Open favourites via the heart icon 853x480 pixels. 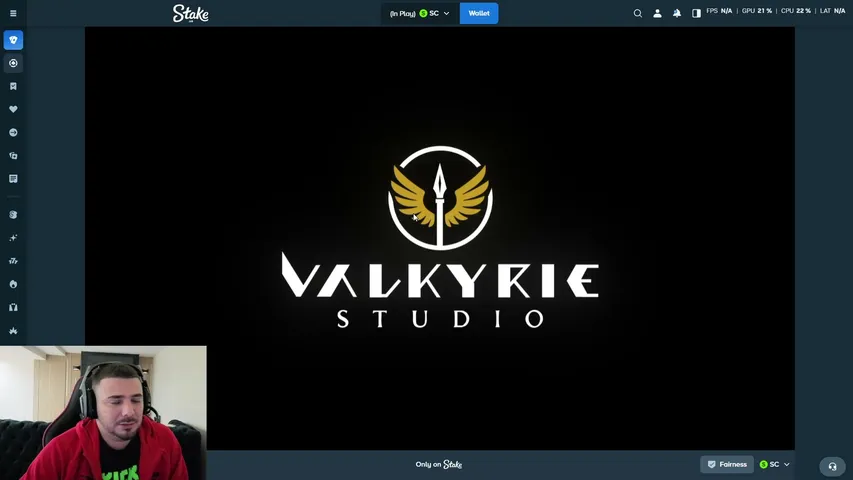[13, 109]
